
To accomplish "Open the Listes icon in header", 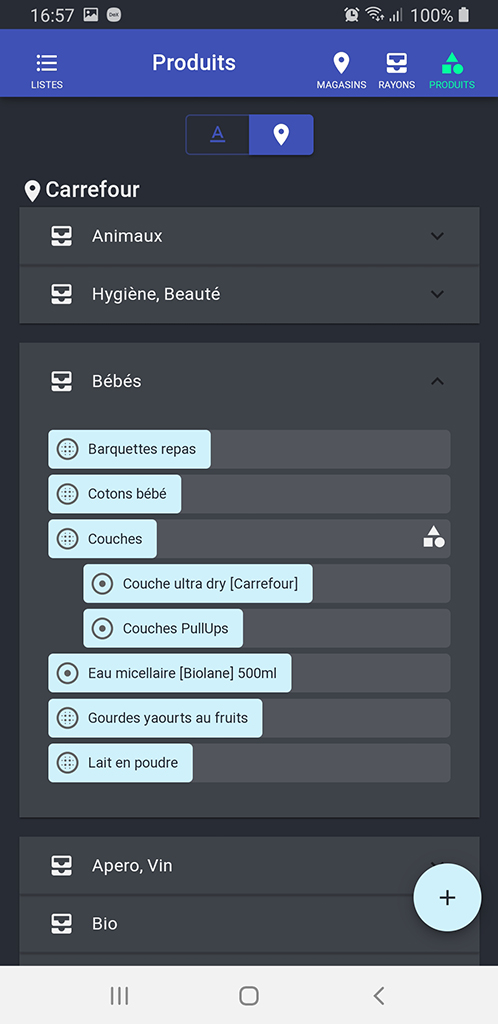I will click(47, 63).
